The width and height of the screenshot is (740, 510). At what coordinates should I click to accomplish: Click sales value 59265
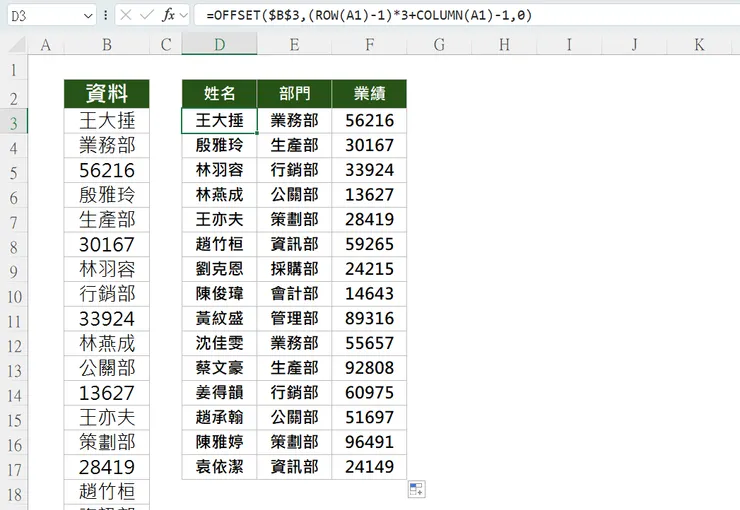click(x=370, y=244)
